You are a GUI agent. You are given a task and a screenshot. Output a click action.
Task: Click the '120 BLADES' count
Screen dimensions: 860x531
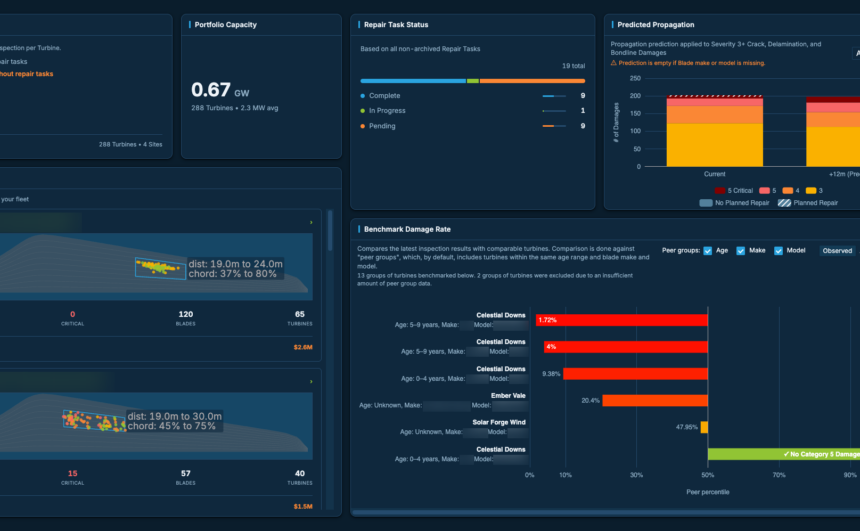[x=185, y=318]
